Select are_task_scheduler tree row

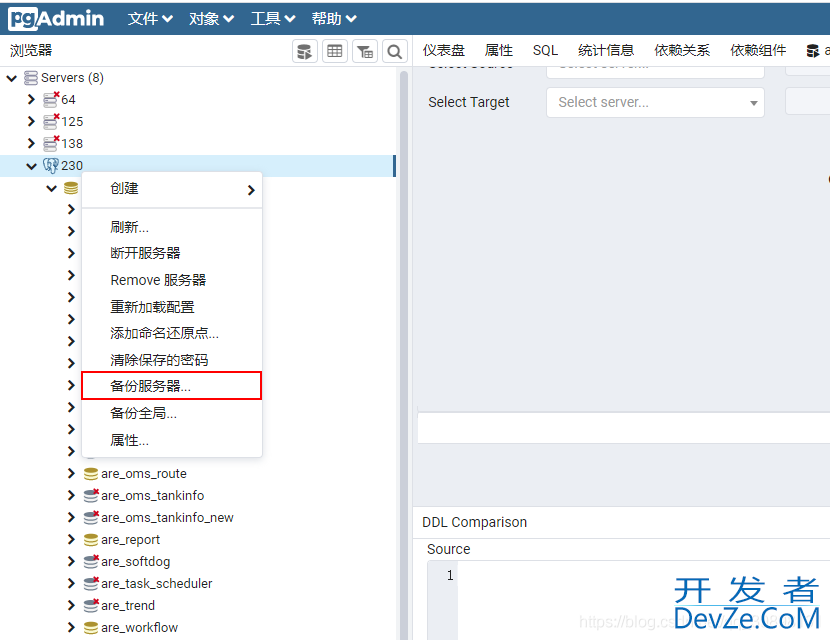(x=199, y=583)
